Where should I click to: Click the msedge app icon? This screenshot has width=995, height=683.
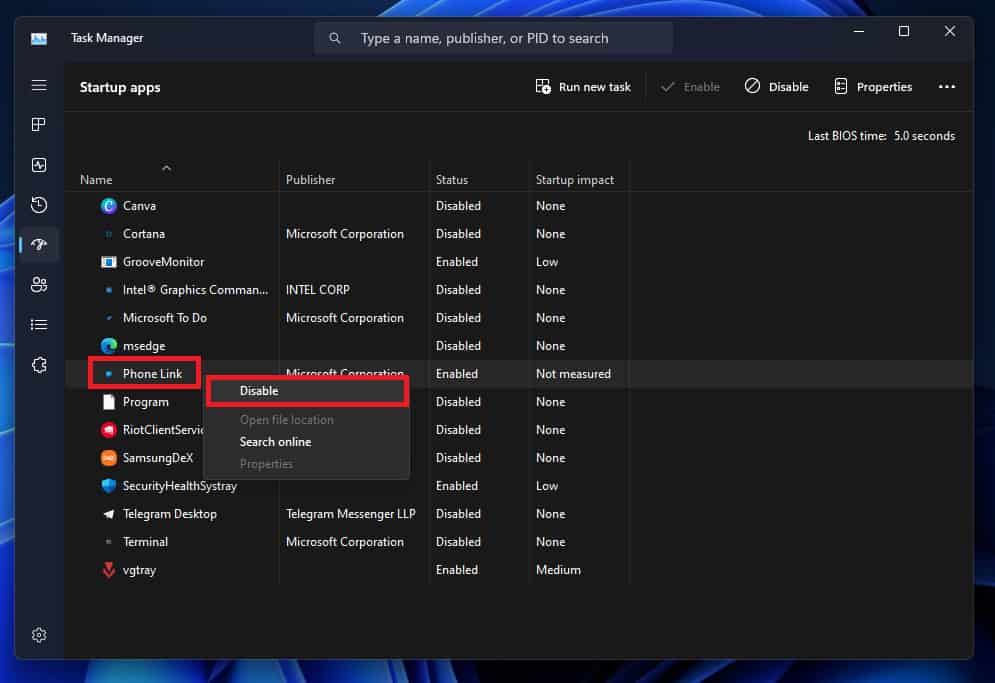pos(109,345)
